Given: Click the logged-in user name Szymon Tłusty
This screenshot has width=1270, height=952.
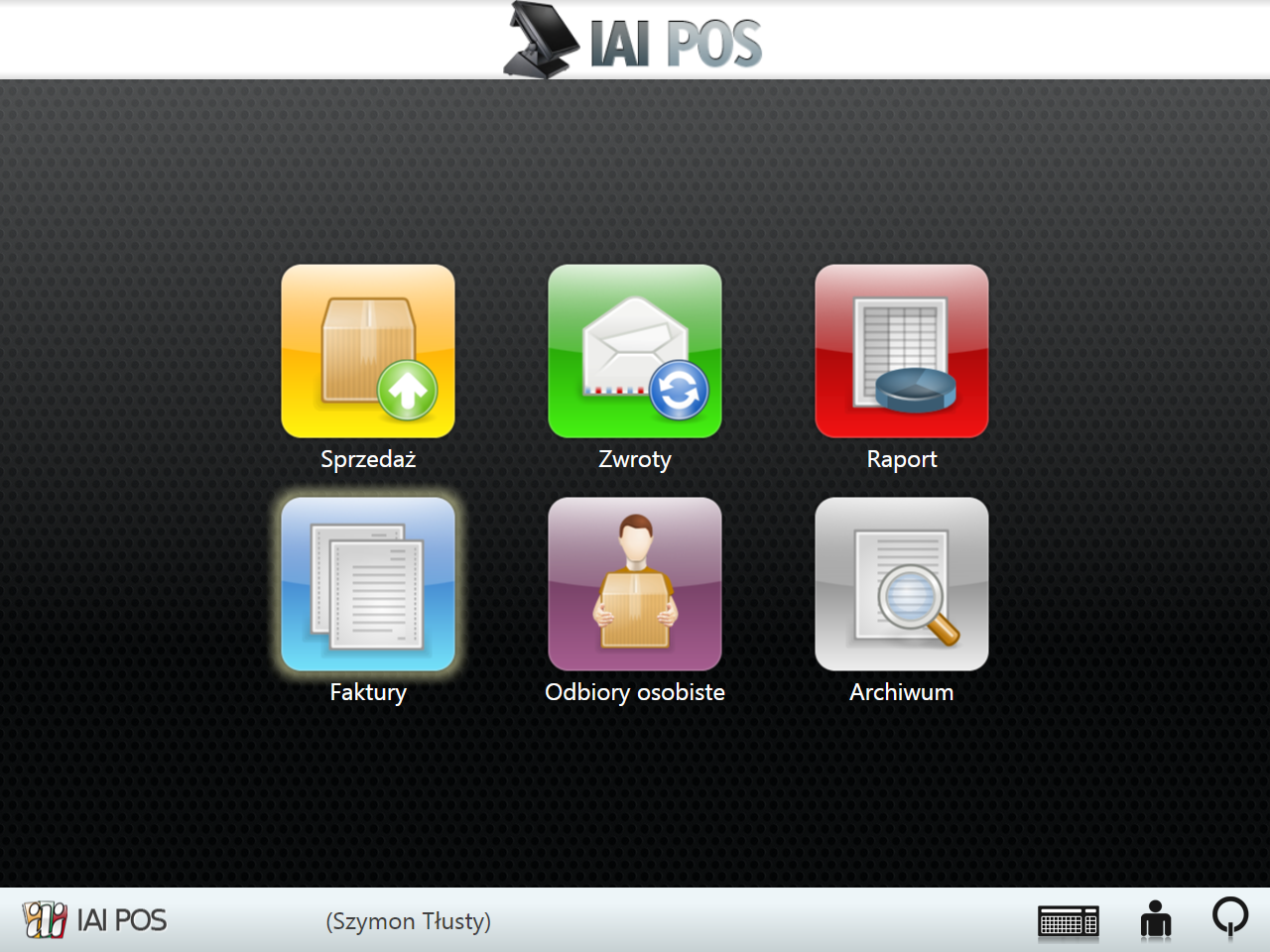Looking at the screenshot, I should [x=409, y=921].
